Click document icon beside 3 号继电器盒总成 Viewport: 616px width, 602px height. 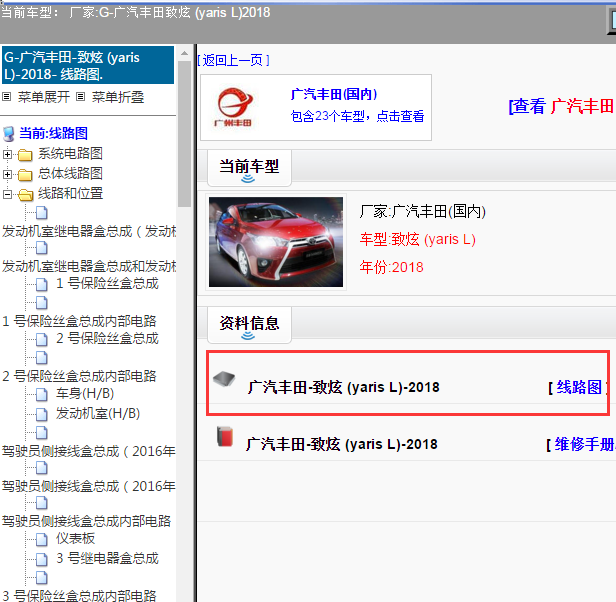(x=42, y=559)
